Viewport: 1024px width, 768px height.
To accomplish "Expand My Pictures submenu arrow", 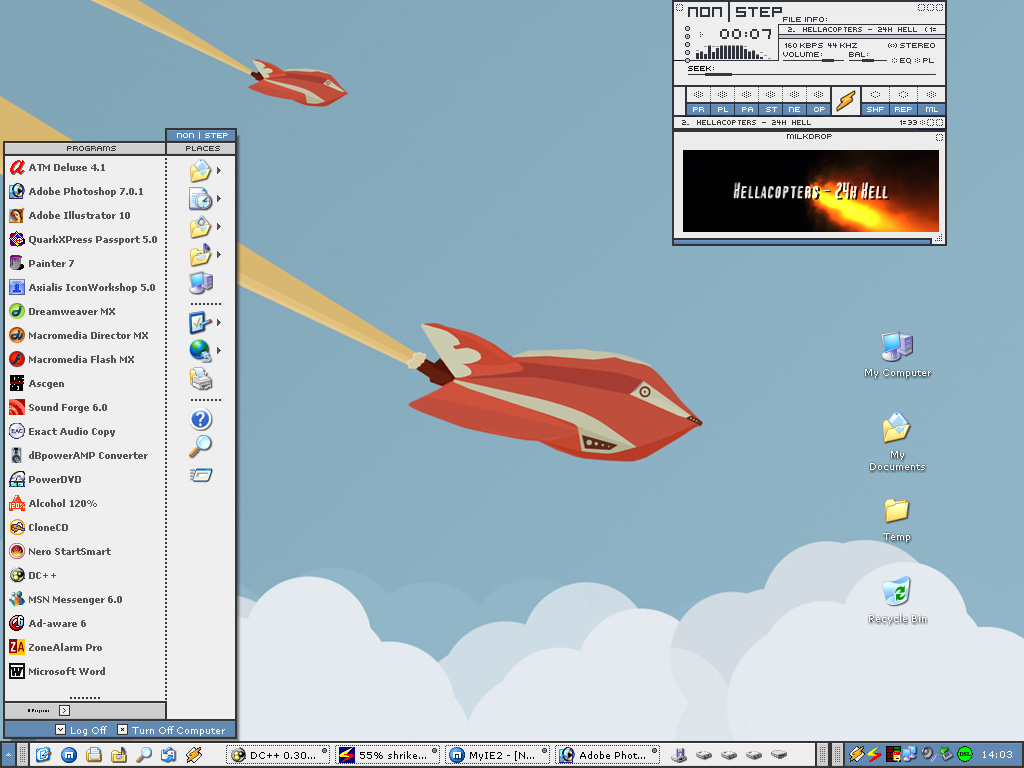I will (x=219, y=227).
